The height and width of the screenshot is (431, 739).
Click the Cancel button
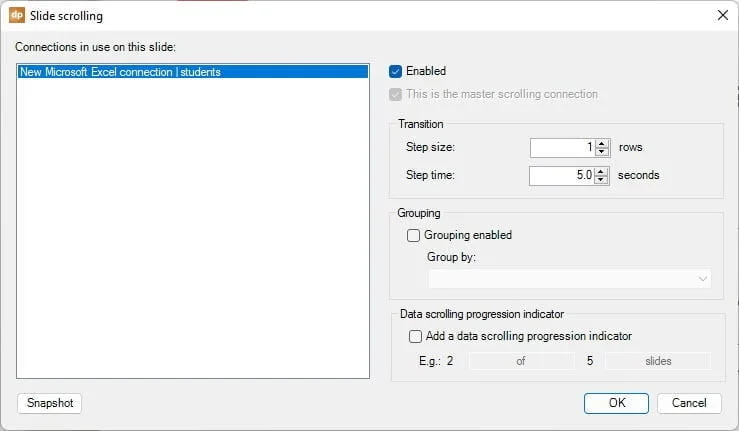pos(689,403)
